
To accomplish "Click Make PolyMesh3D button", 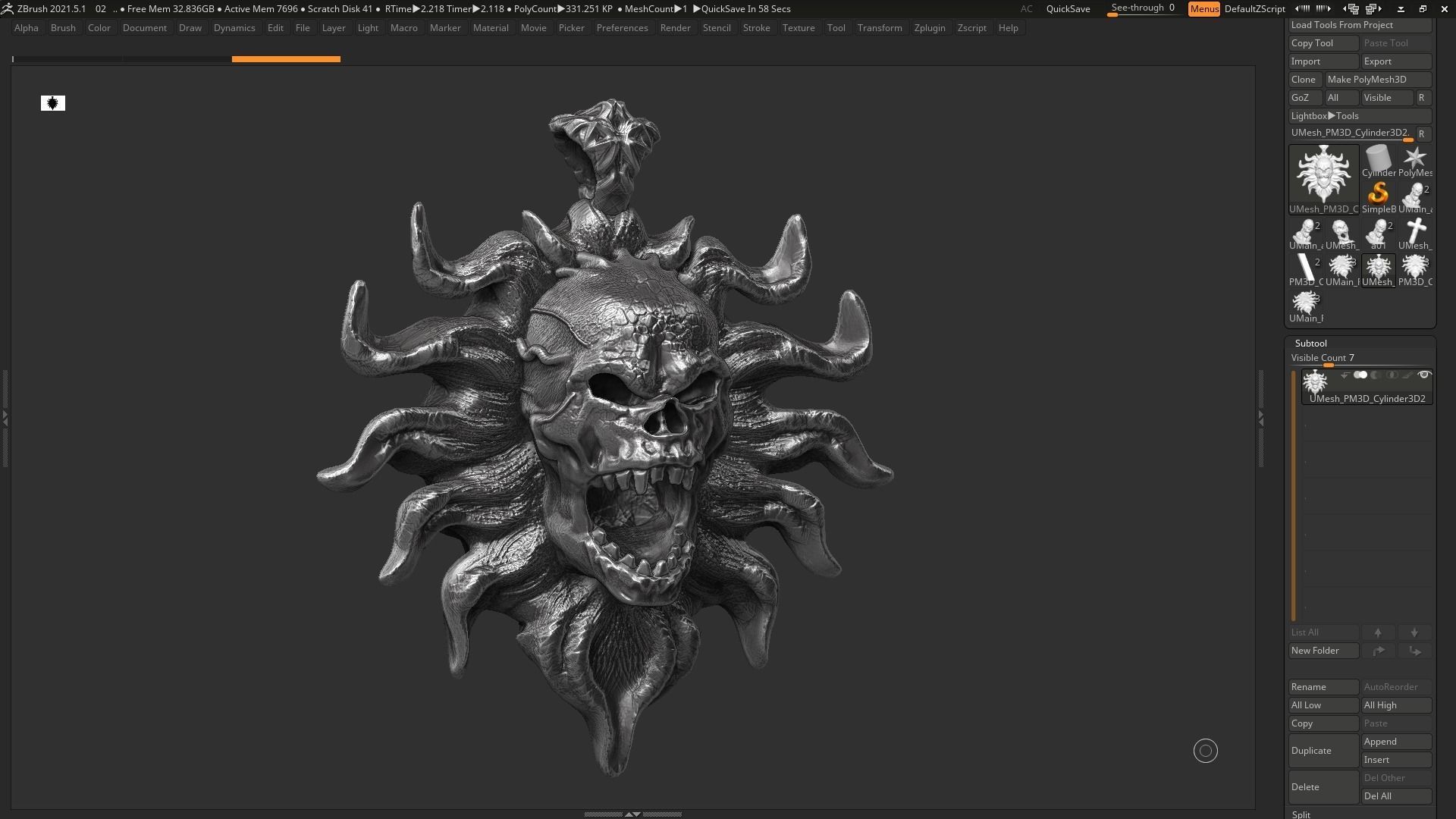I will [1378, 80].
